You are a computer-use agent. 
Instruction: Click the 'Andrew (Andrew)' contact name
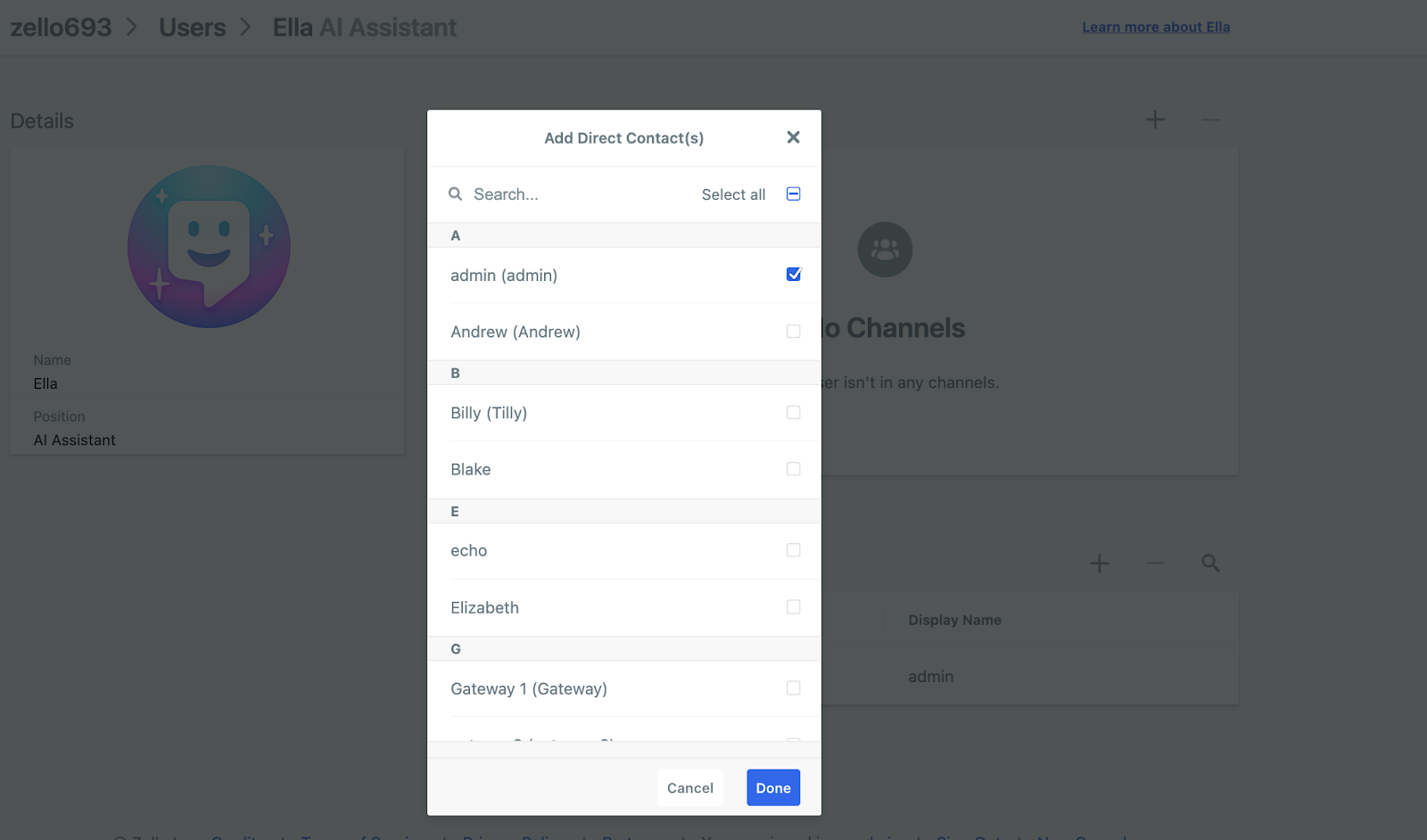tap(516, 332)
